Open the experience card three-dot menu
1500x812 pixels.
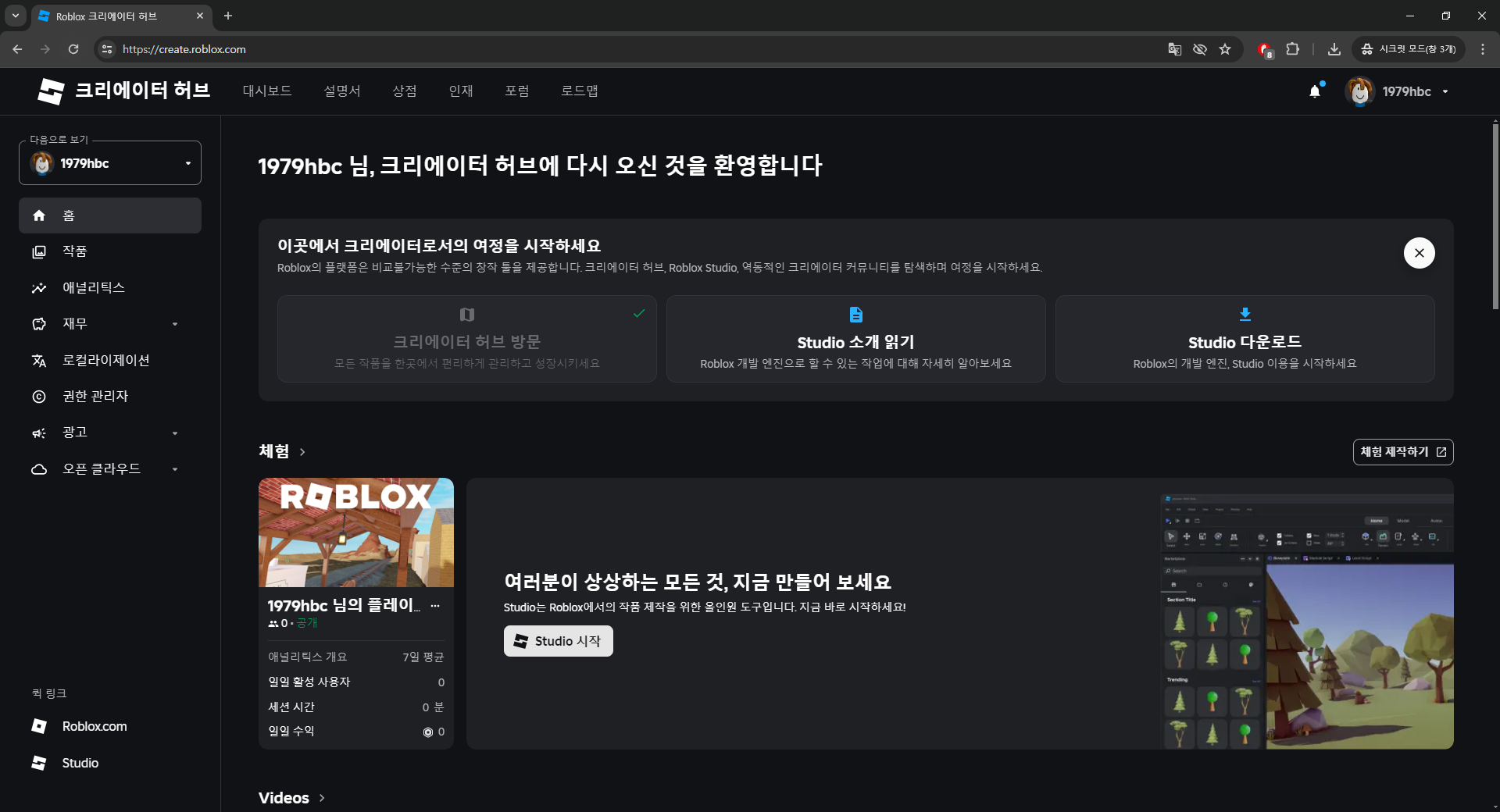[435, 605]
